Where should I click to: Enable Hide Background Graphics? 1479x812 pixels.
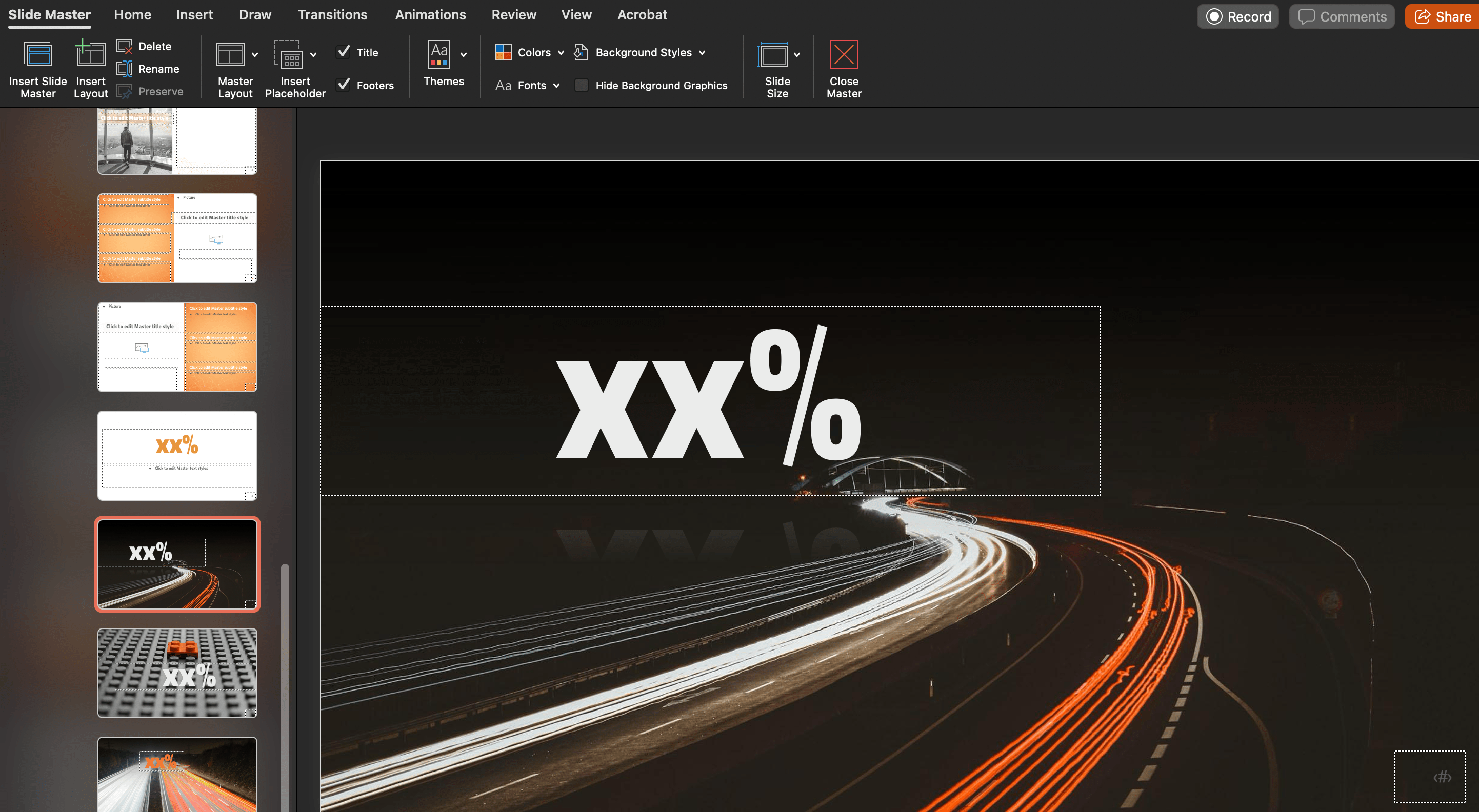coord(581,86)
